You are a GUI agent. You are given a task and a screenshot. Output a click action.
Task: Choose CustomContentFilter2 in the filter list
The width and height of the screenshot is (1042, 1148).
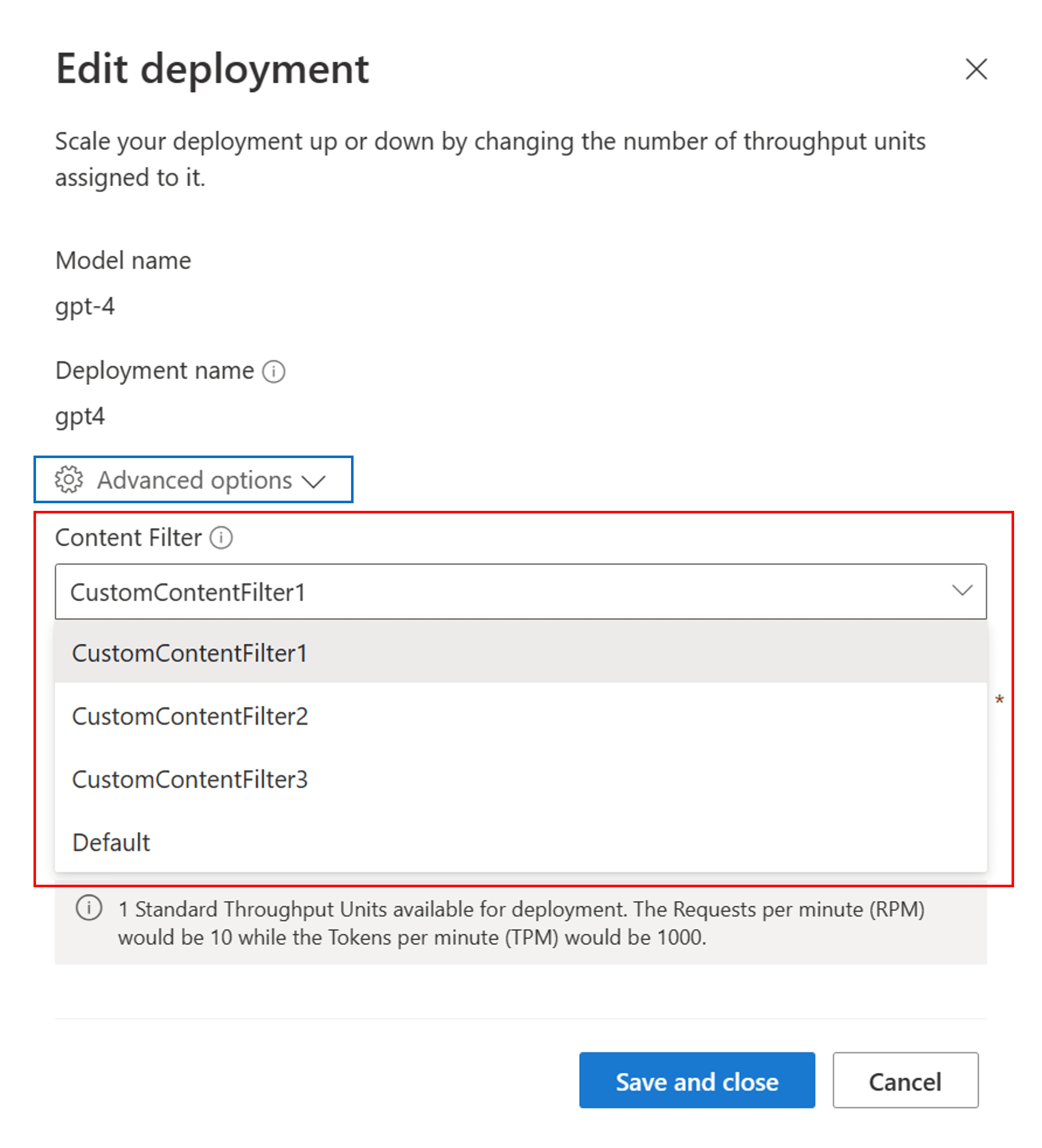[520, 716]
